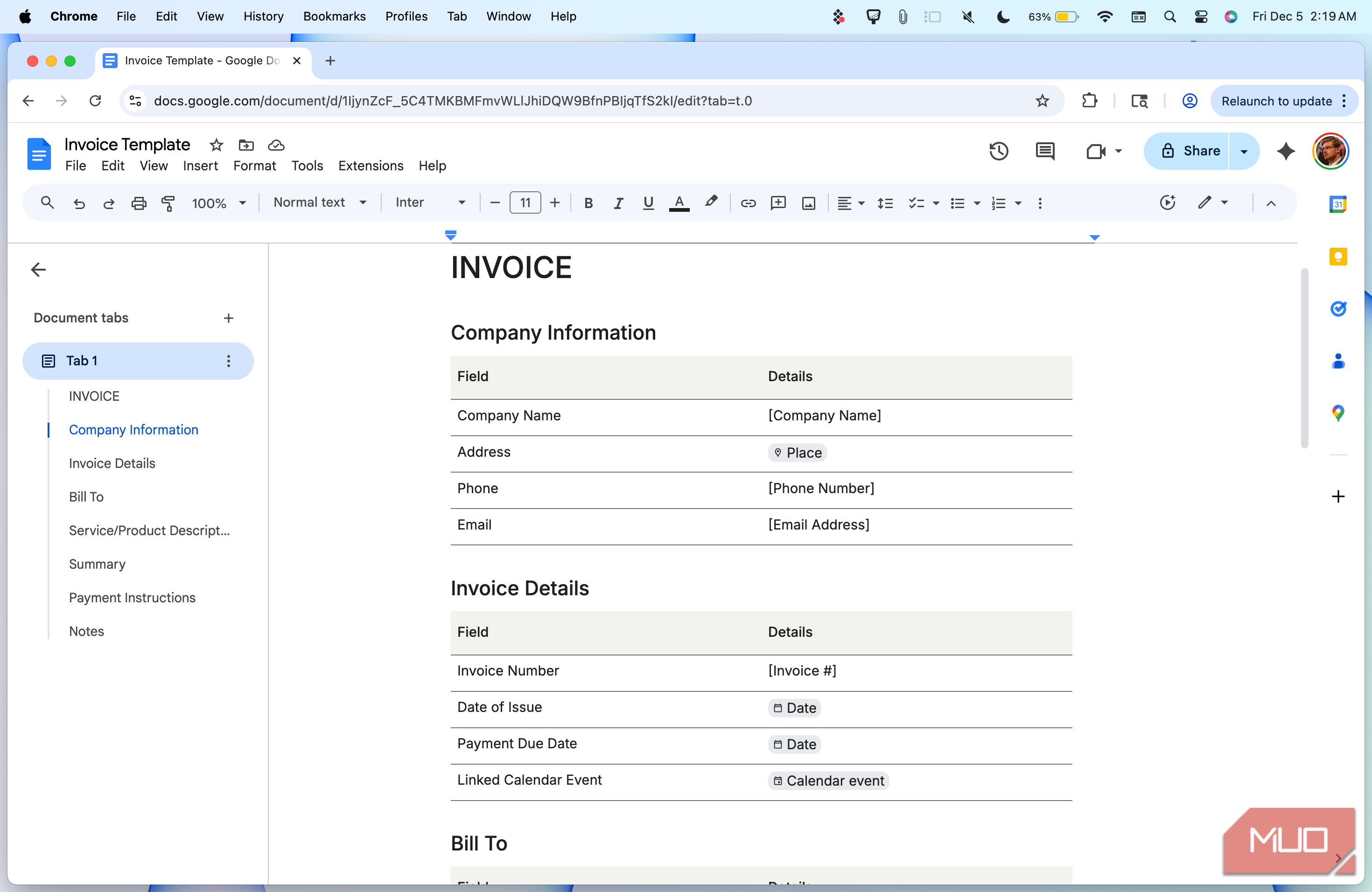Click the Add comment toolbar icon

(x=778, y=203)
